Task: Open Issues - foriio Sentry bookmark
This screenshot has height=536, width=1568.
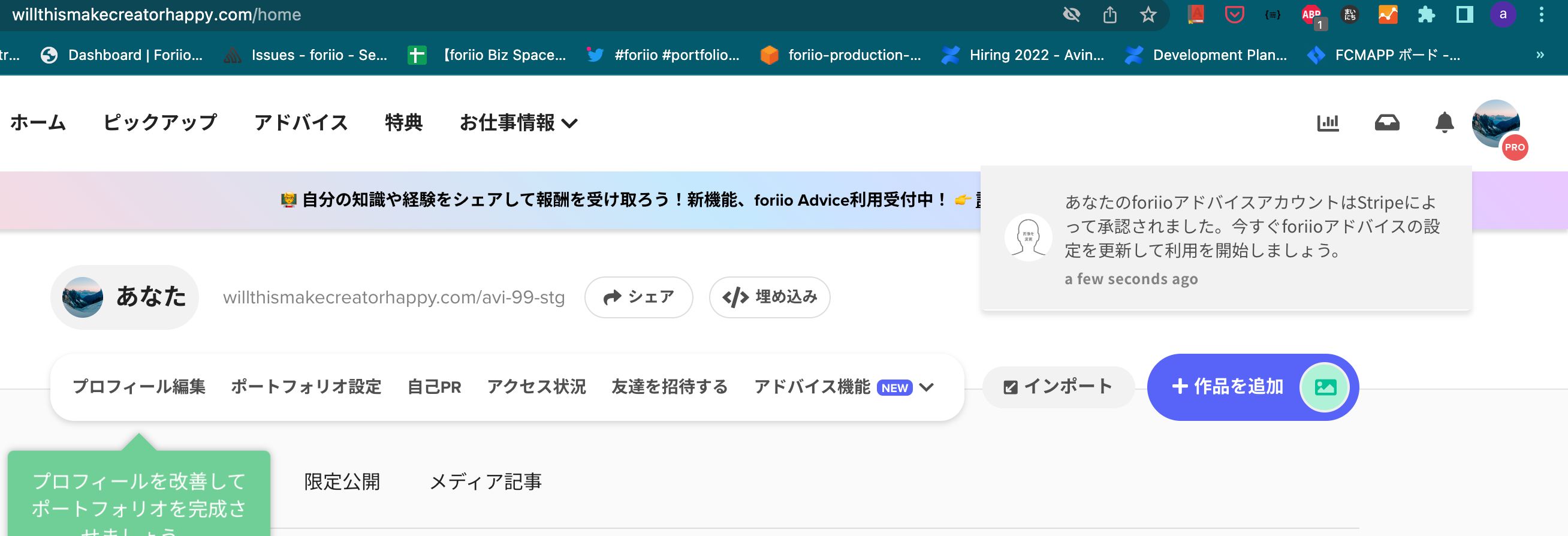Action: (305, 55)
